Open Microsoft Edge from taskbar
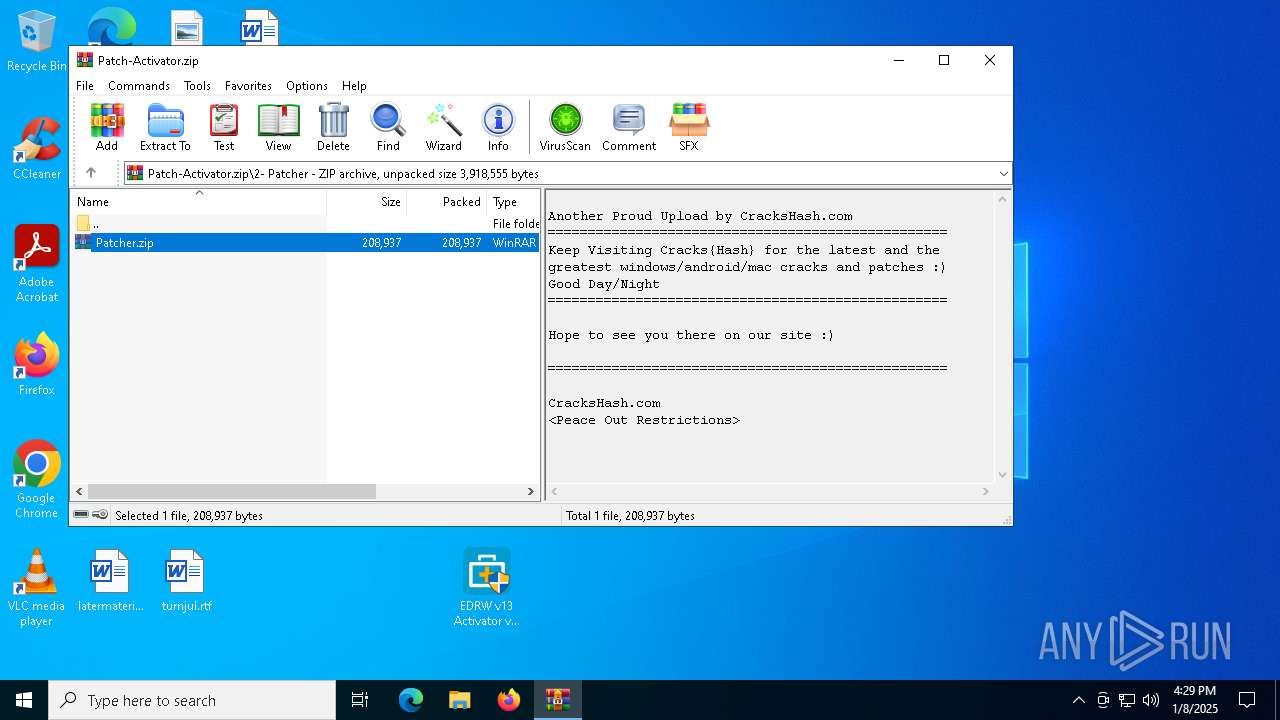The width and height of the screenshot is (1280, 720). 411,700
